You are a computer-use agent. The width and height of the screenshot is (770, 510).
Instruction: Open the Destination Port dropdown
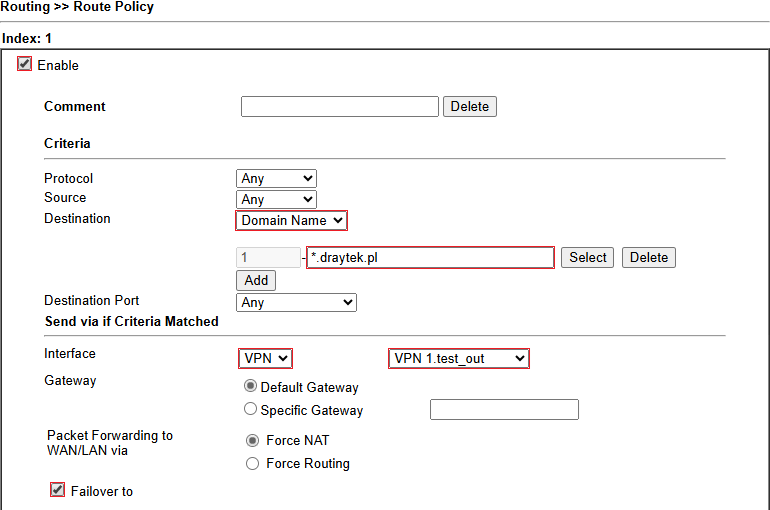coord(297,302)
